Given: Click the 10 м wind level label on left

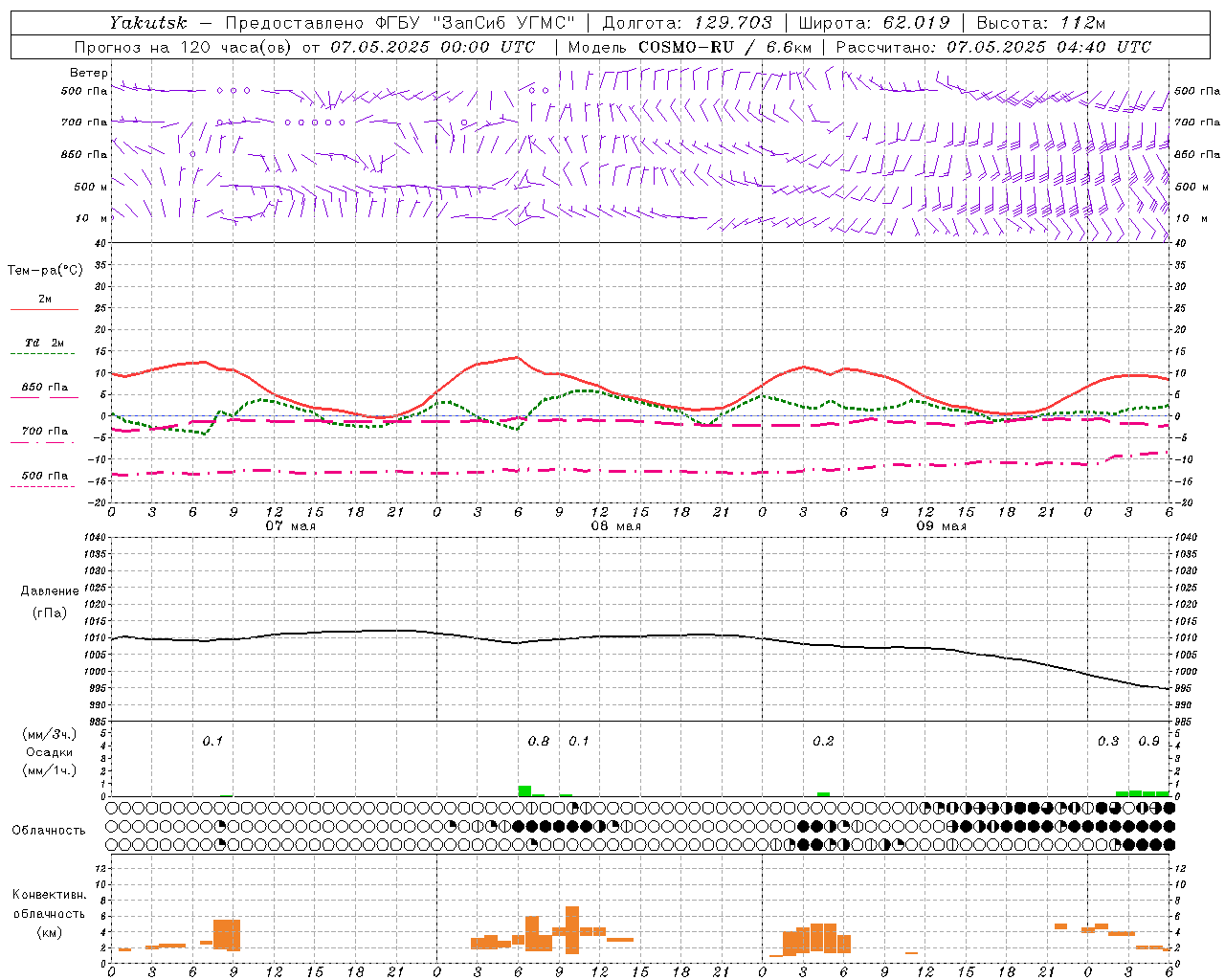Looking at the screenshot, I should tap(91, 218).
